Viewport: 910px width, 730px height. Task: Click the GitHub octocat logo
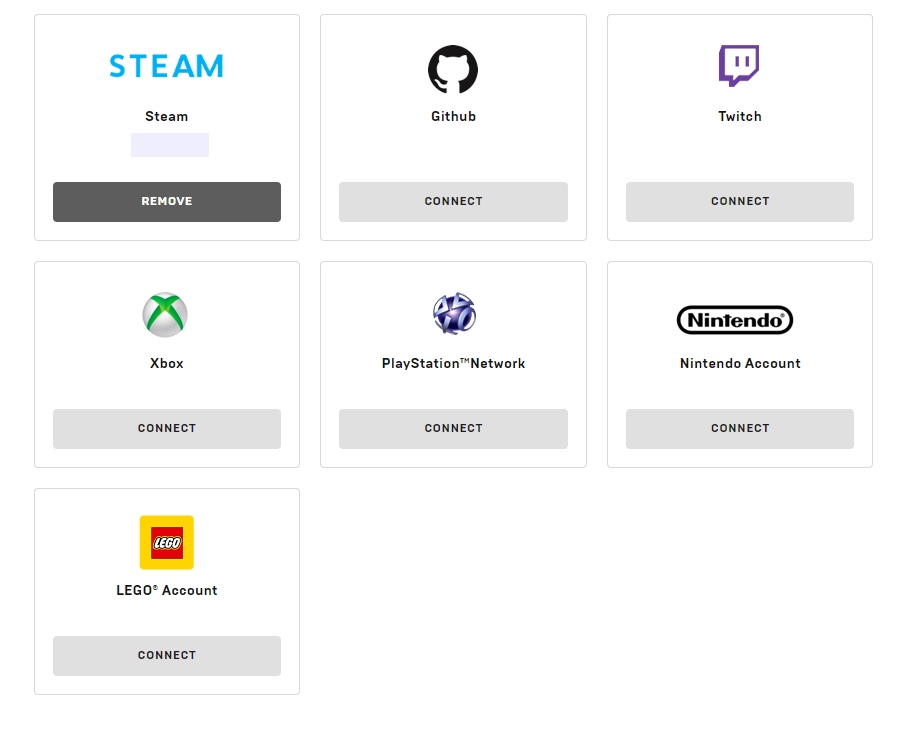[453, 69]
